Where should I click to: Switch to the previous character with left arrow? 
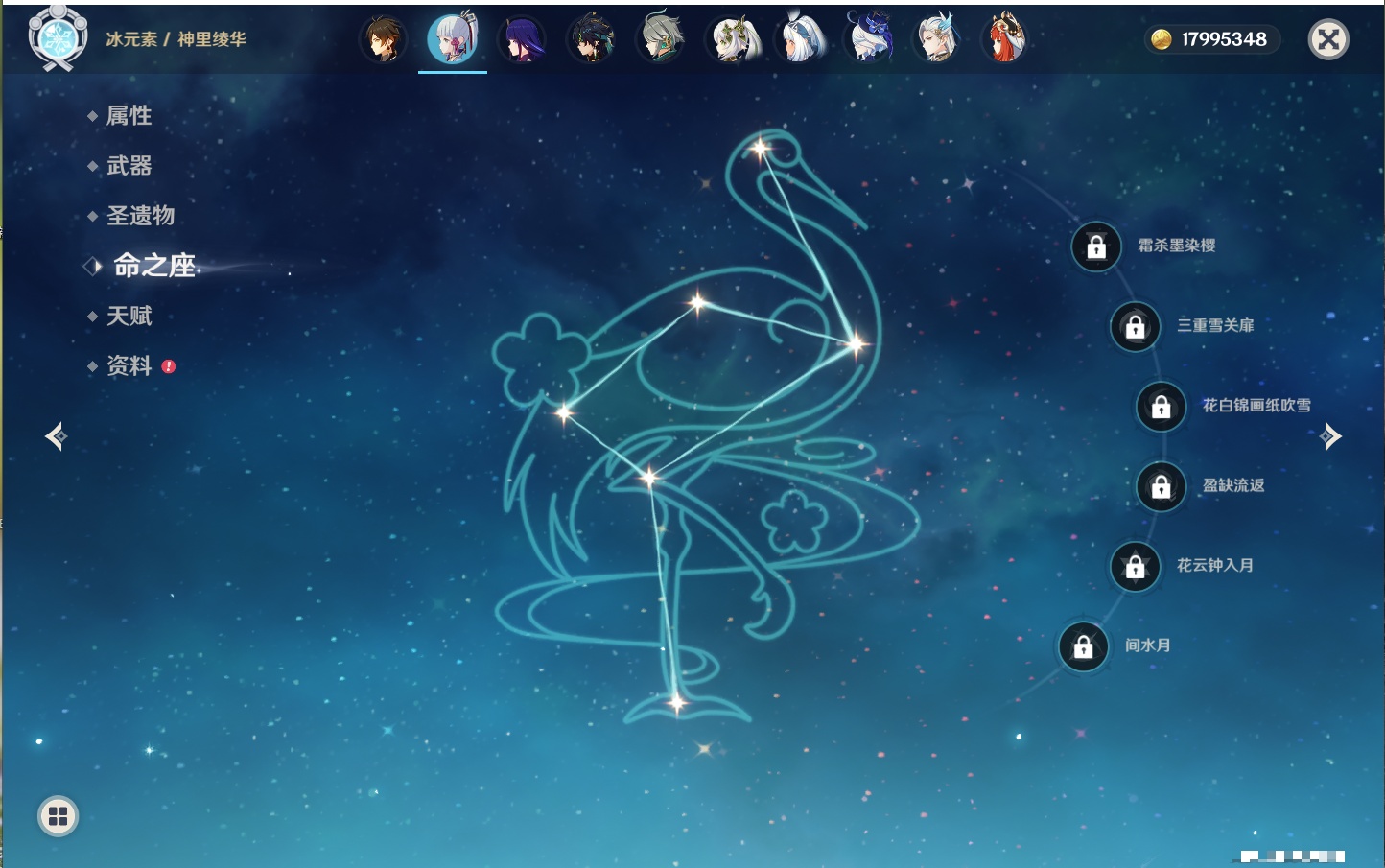[x=56, y=436]
